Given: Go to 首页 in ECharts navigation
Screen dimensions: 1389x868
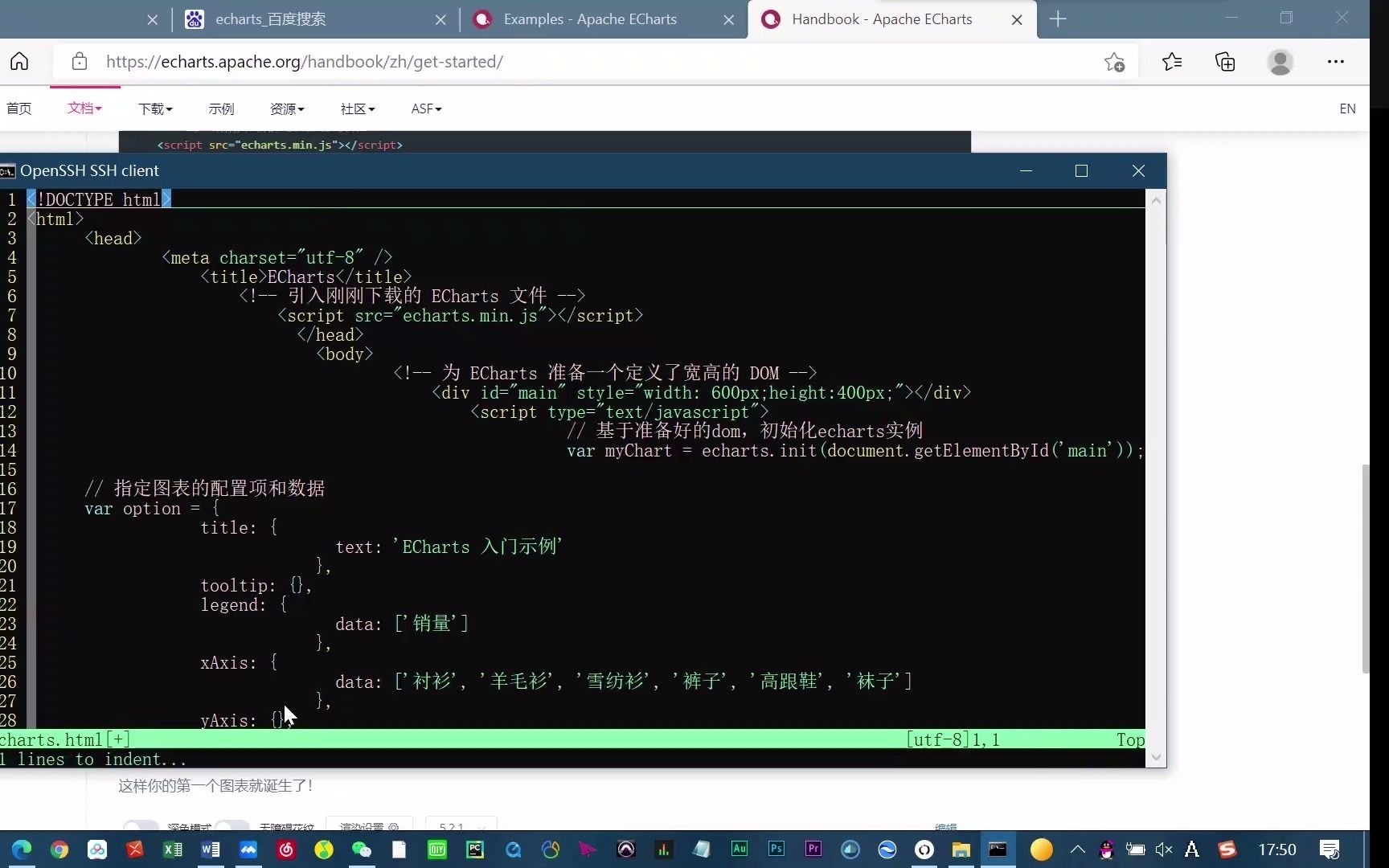Looking at the screenshot, I should coord(19,108).
